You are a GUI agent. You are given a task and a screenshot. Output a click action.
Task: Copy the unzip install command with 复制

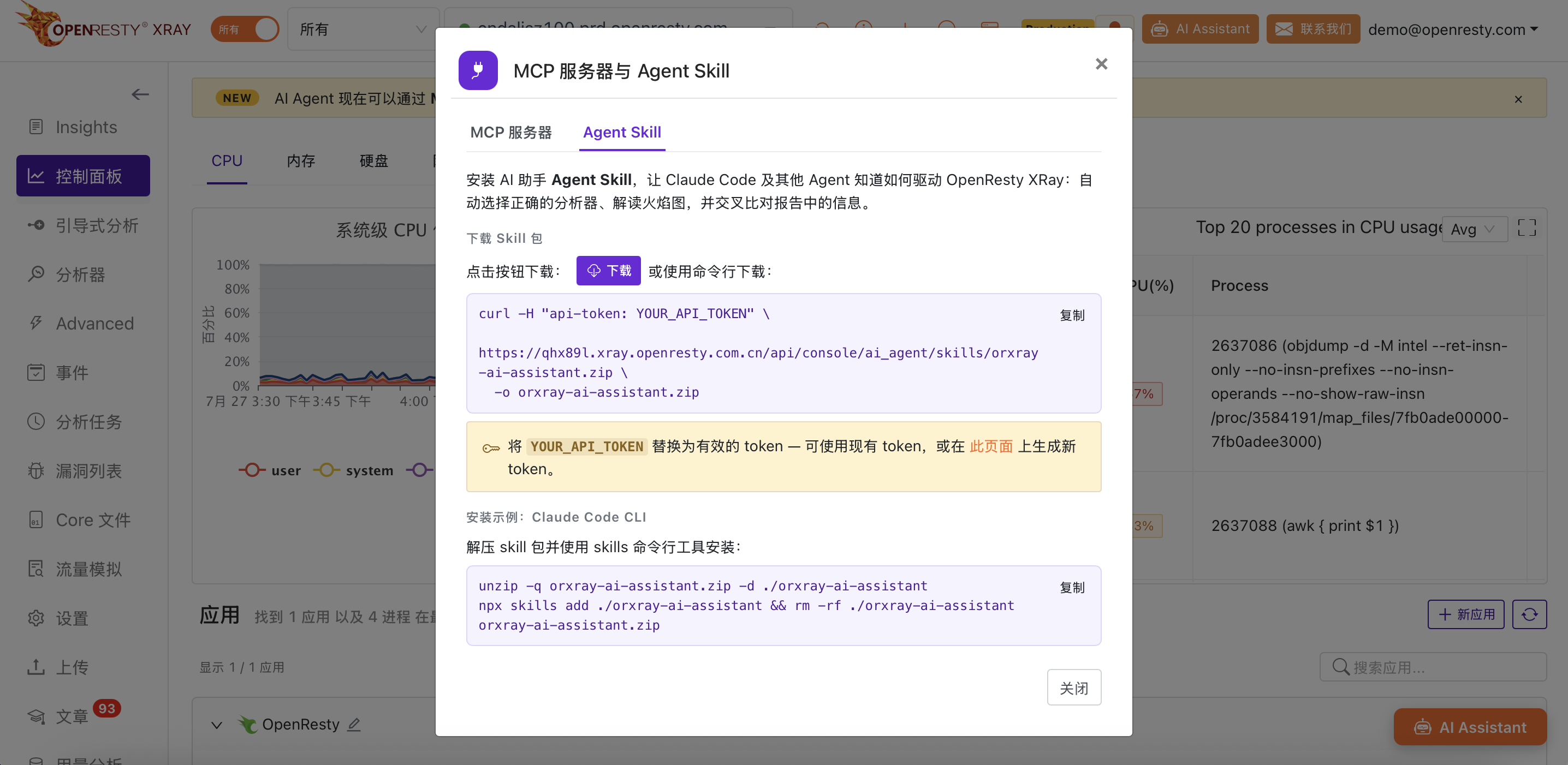[x=1072, y=587]
